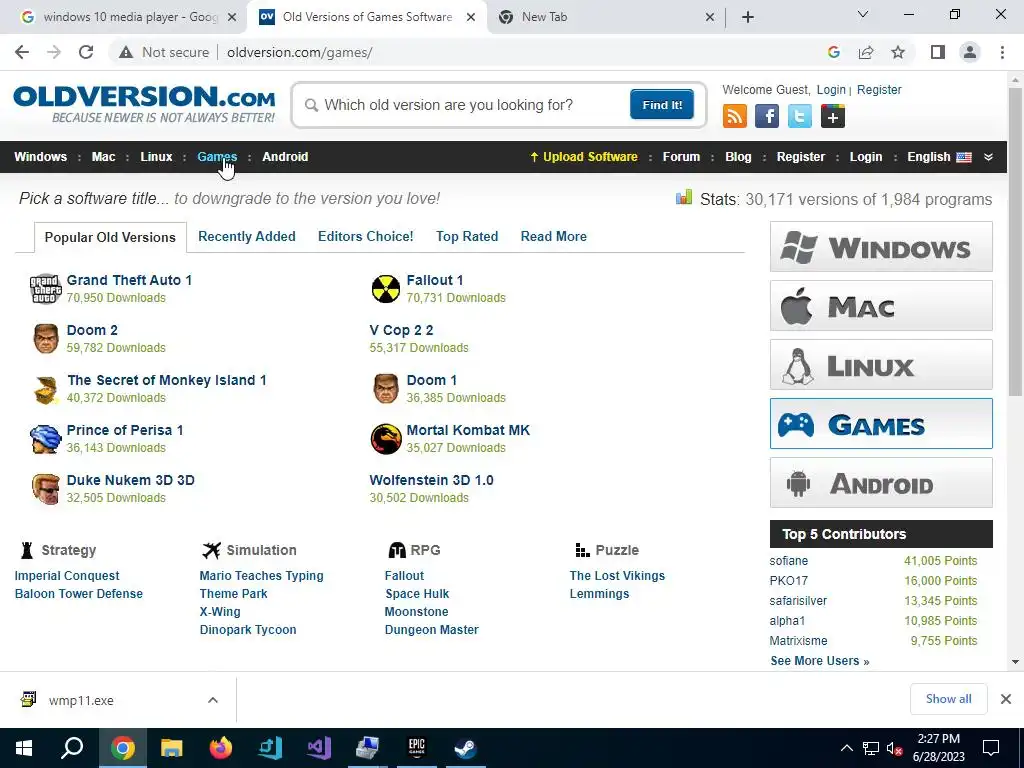Click the Google icon in address bar
This screenshot has height=768, width=1024.
point(833,52)
